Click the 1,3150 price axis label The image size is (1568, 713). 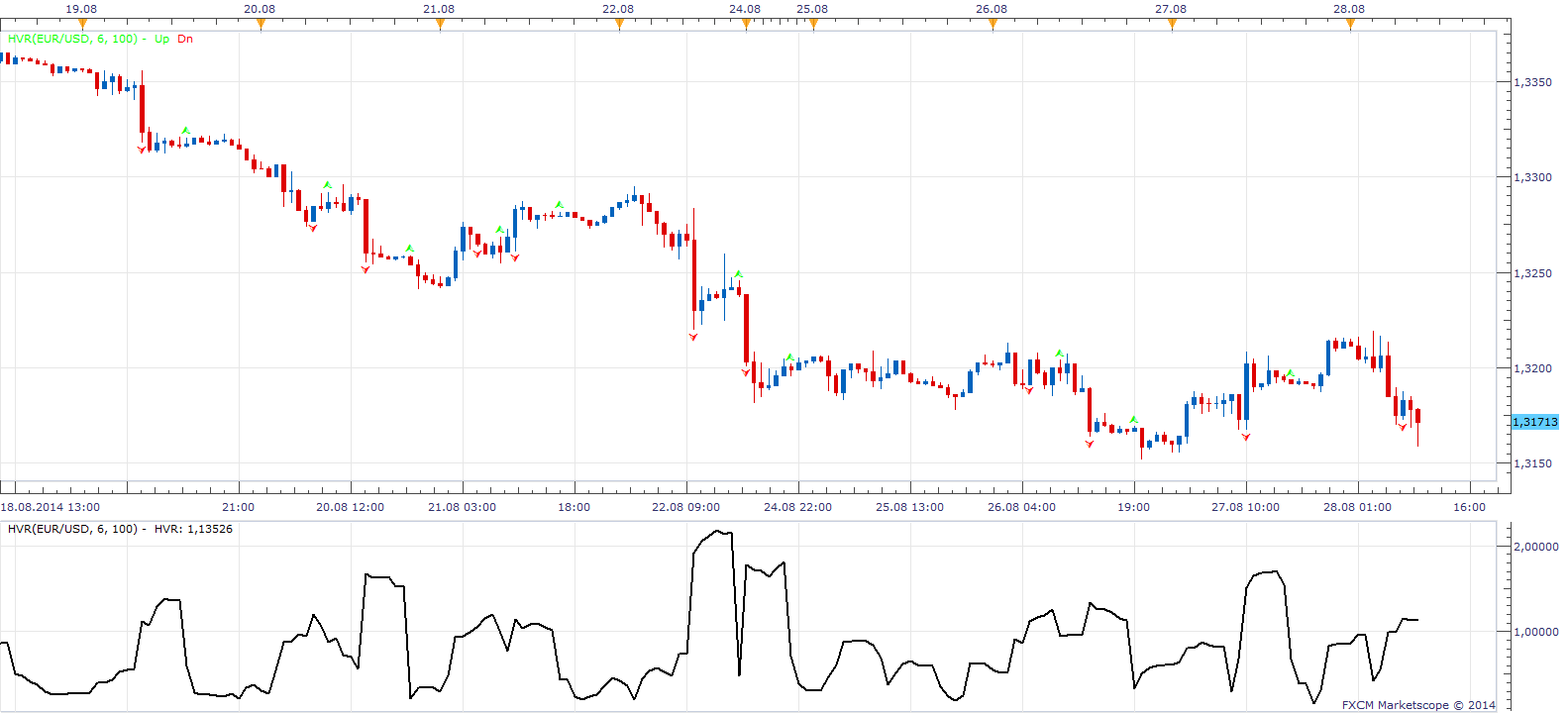tap(1533, 463)
